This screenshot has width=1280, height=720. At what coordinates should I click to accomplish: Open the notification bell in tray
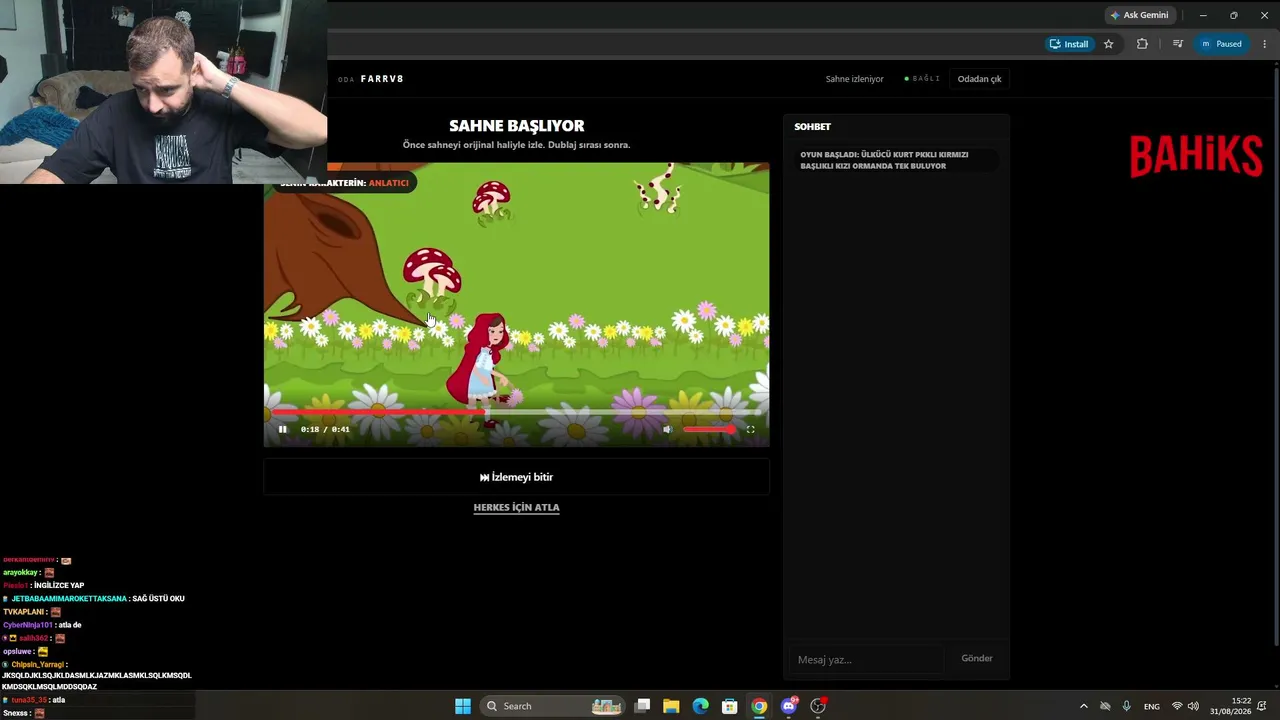click(x=1263, y=706)
